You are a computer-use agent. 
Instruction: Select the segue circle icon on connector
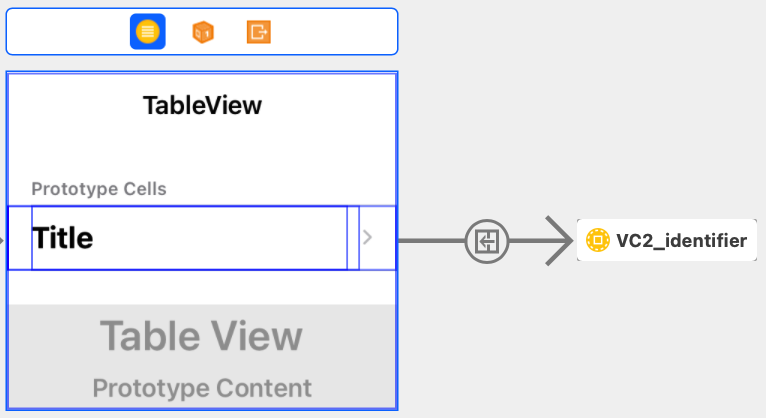(487, 240)
